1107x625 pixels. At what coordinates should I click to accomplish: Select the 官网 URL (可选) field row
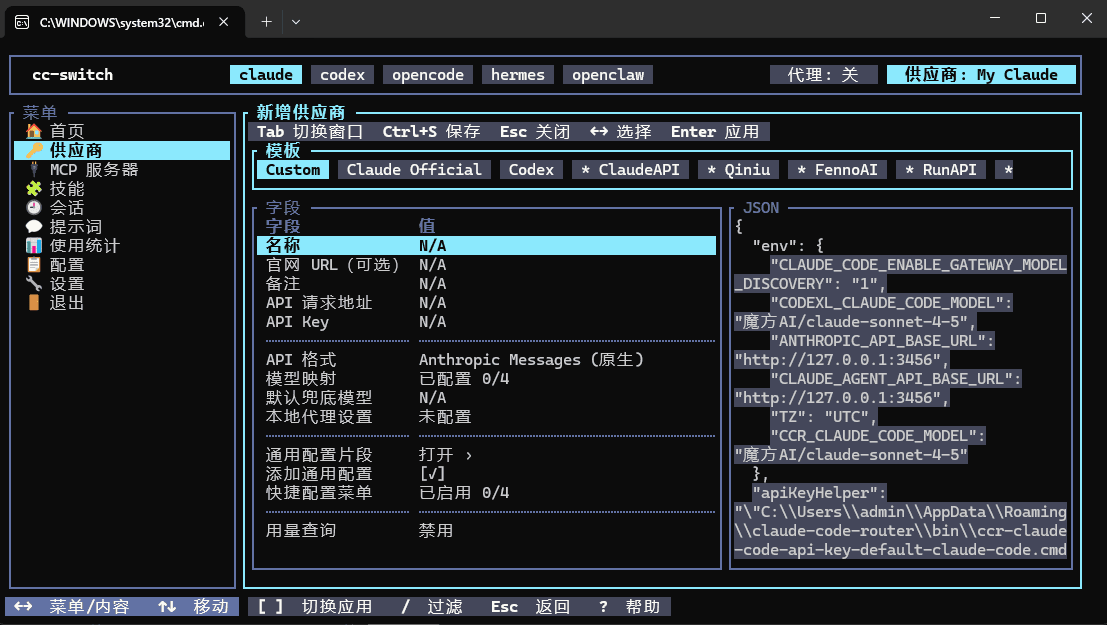click(486, 265)
